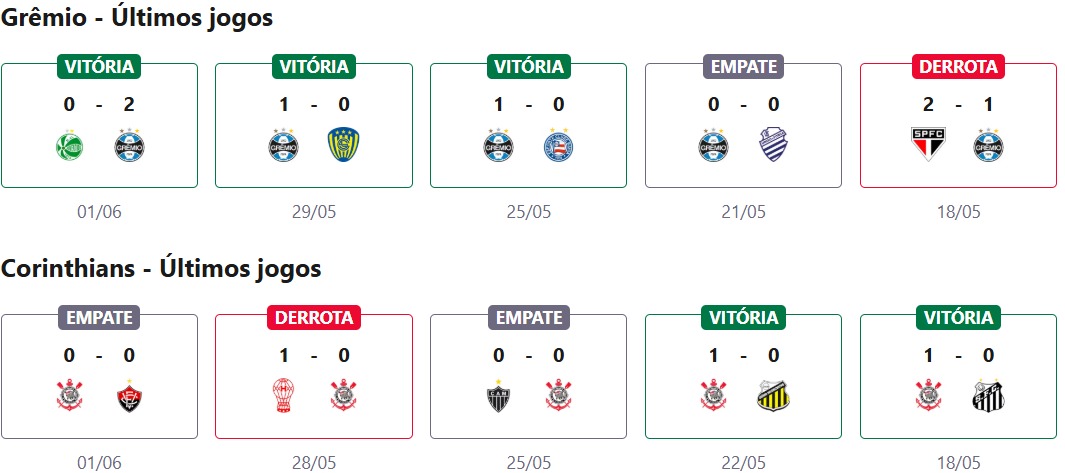Click the 2 - 1 score in the São Paulo match
The image size is (1065, 473).
[958, 104]
